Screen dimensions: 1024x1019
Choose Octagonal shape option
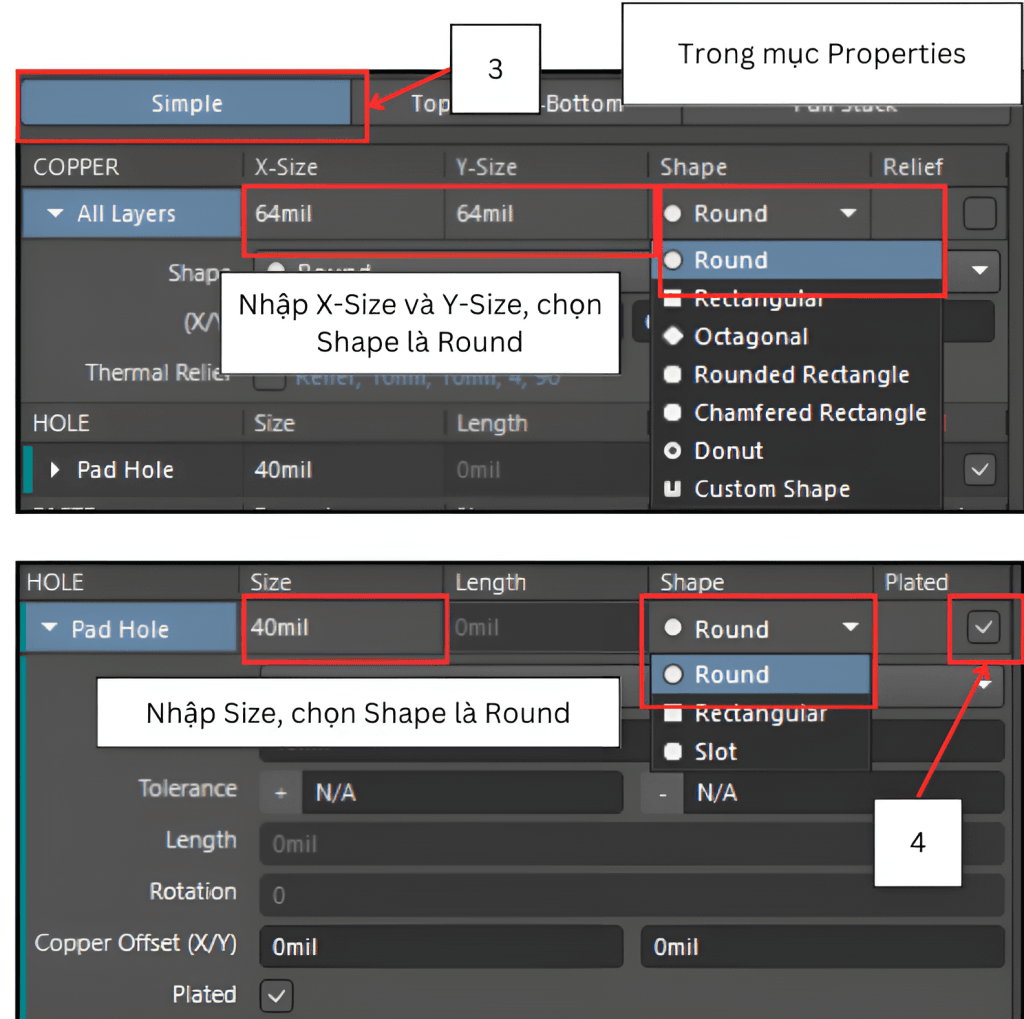coord(750,337)
